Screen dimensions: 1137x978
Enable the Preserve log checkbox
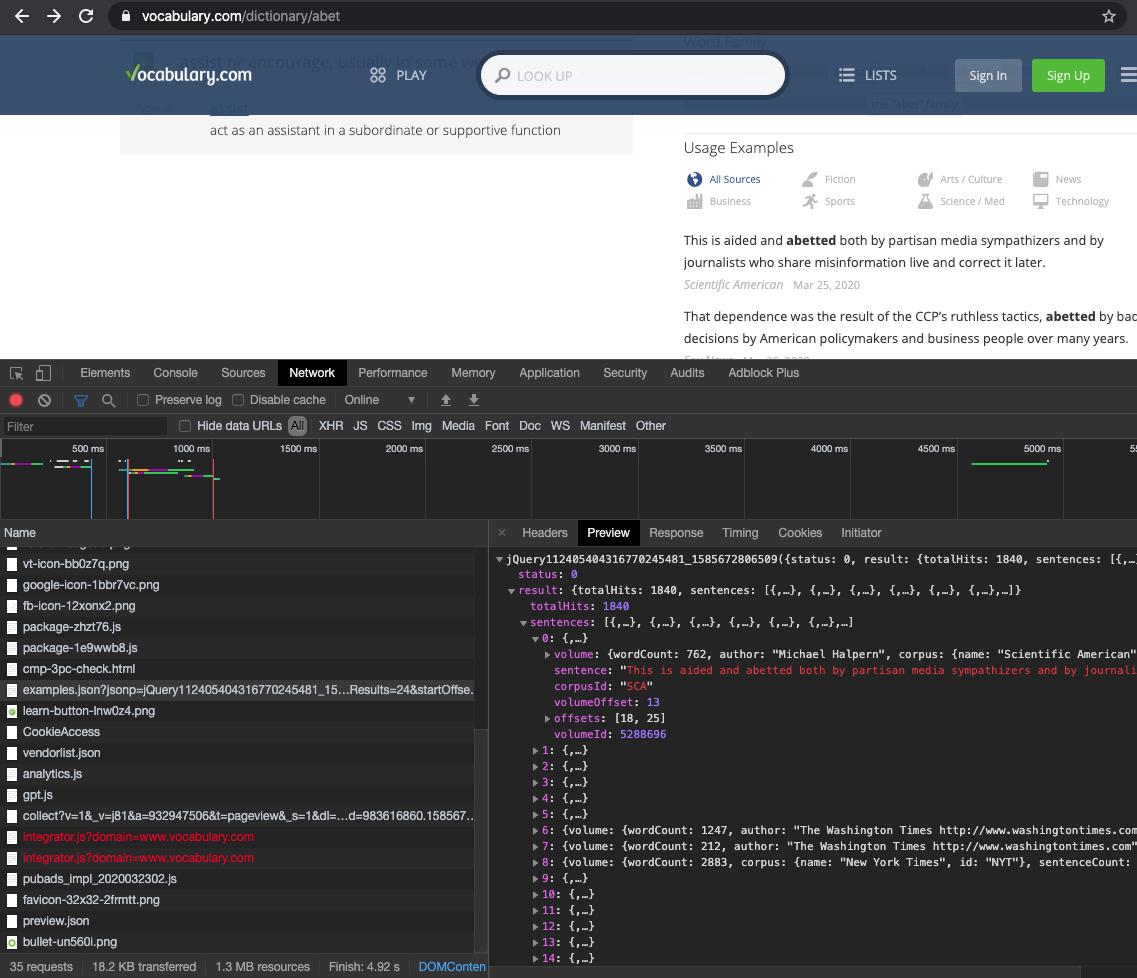143,400
